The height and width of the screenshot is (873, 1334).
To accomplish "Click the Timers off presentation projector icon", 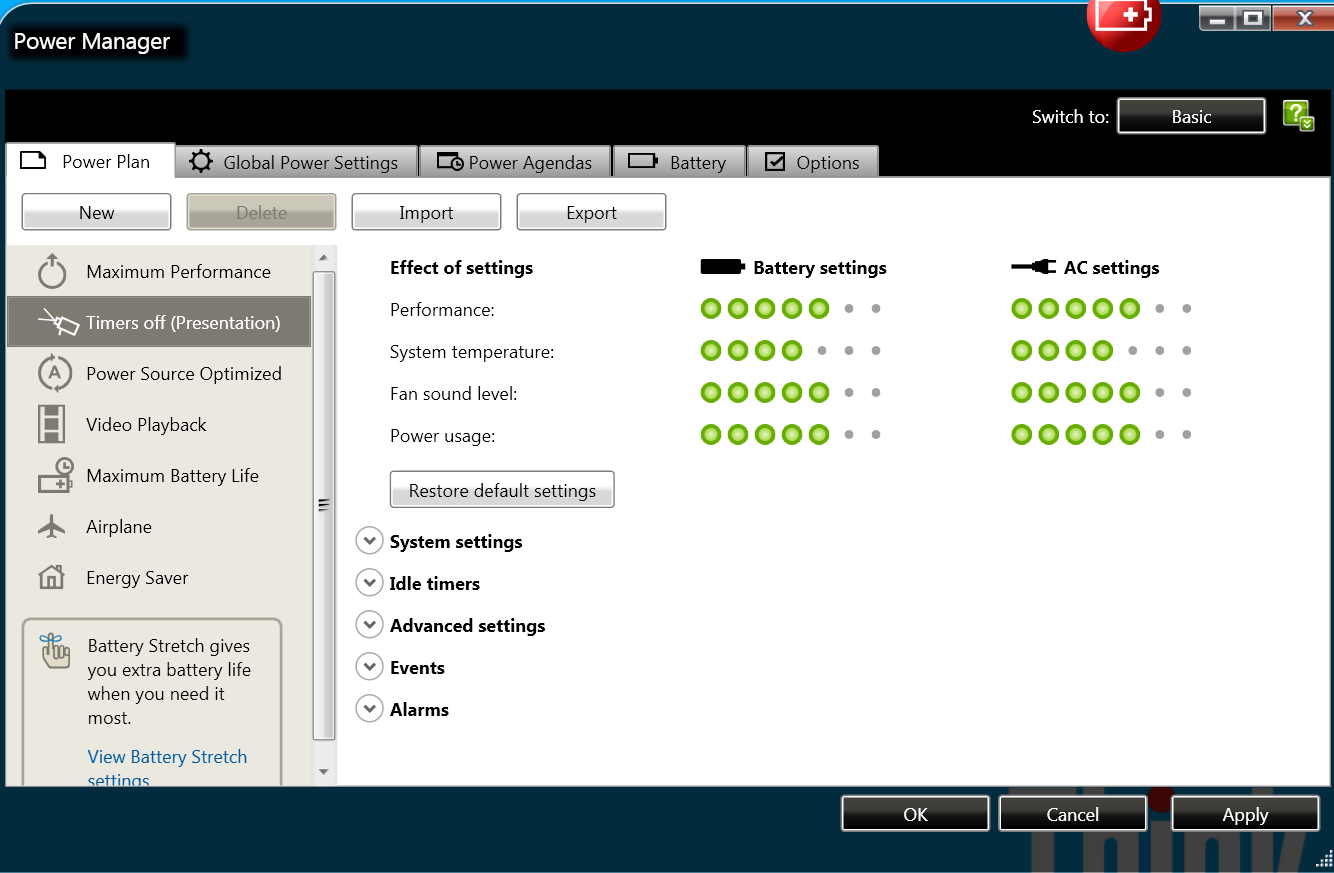I will point(57,322).
